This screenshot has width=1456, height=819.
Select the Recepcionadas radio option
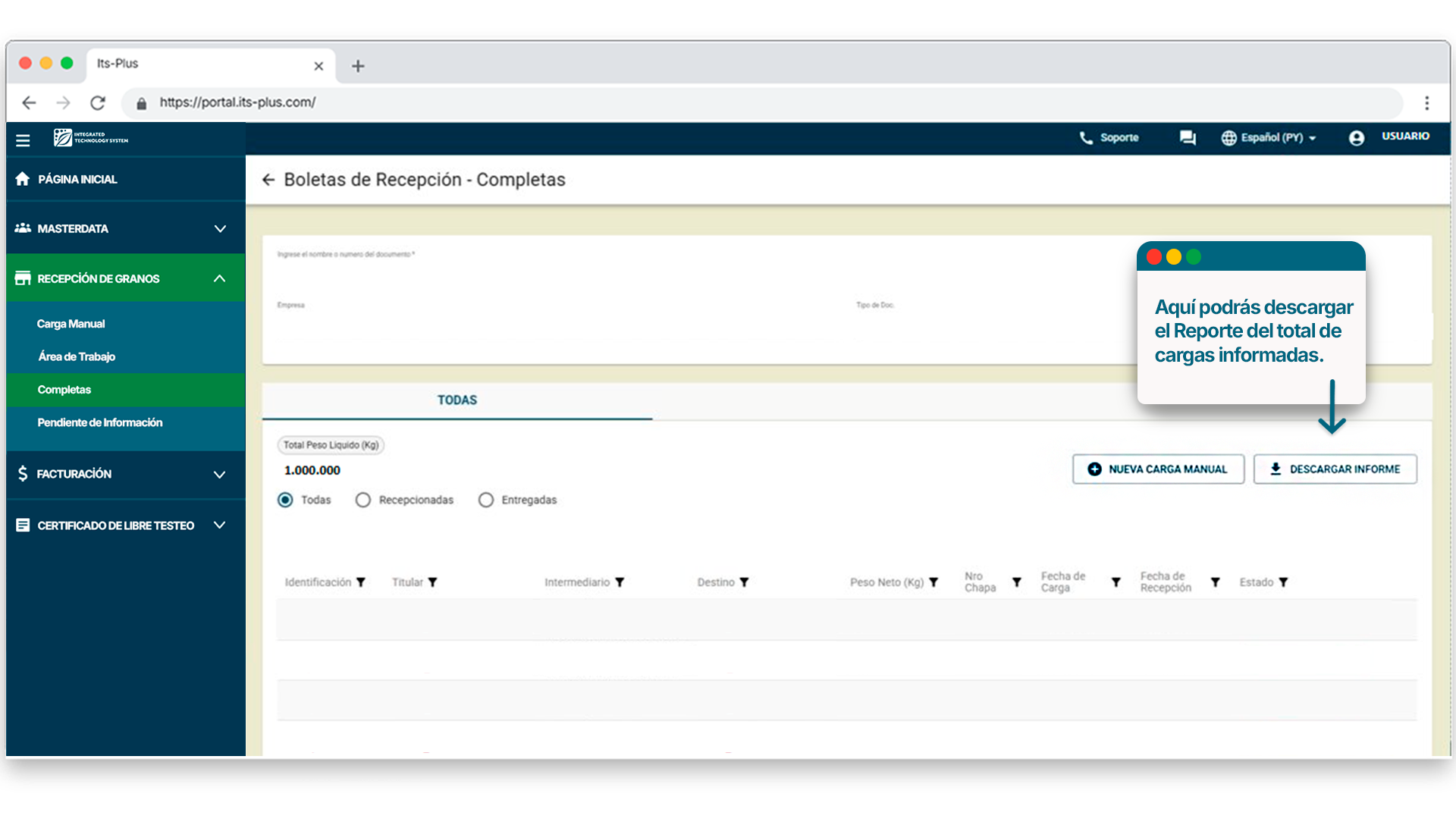pyautogui.click(x=363, y=500)
